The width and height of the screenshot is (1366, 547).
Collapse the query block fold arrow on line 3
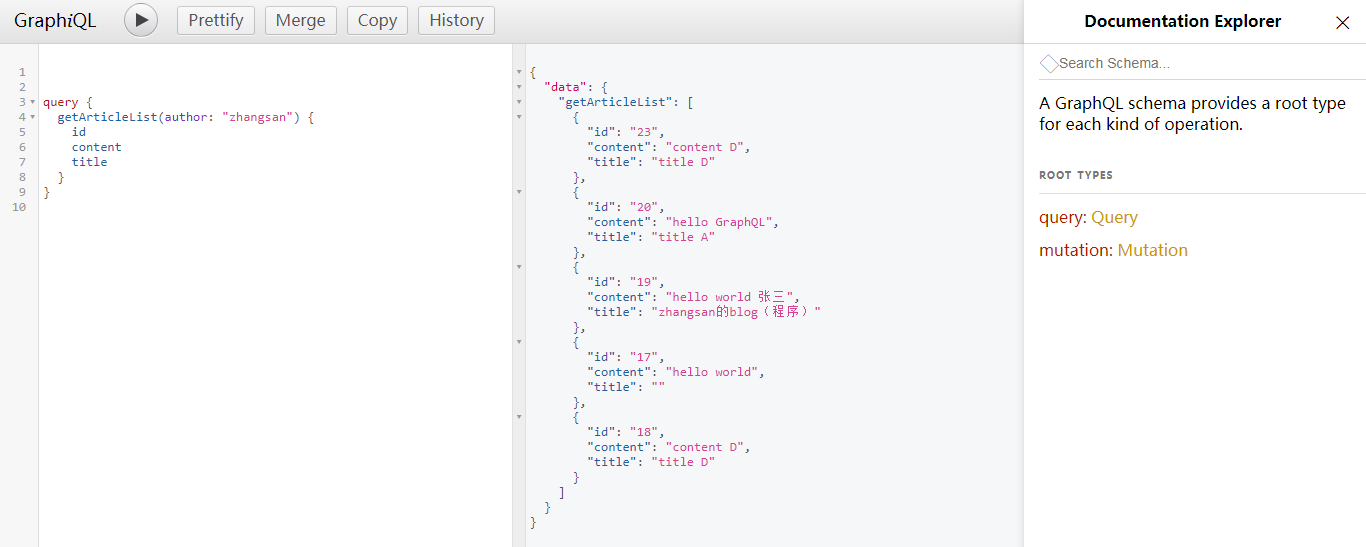pyautogui.click(x=33, y=102)
